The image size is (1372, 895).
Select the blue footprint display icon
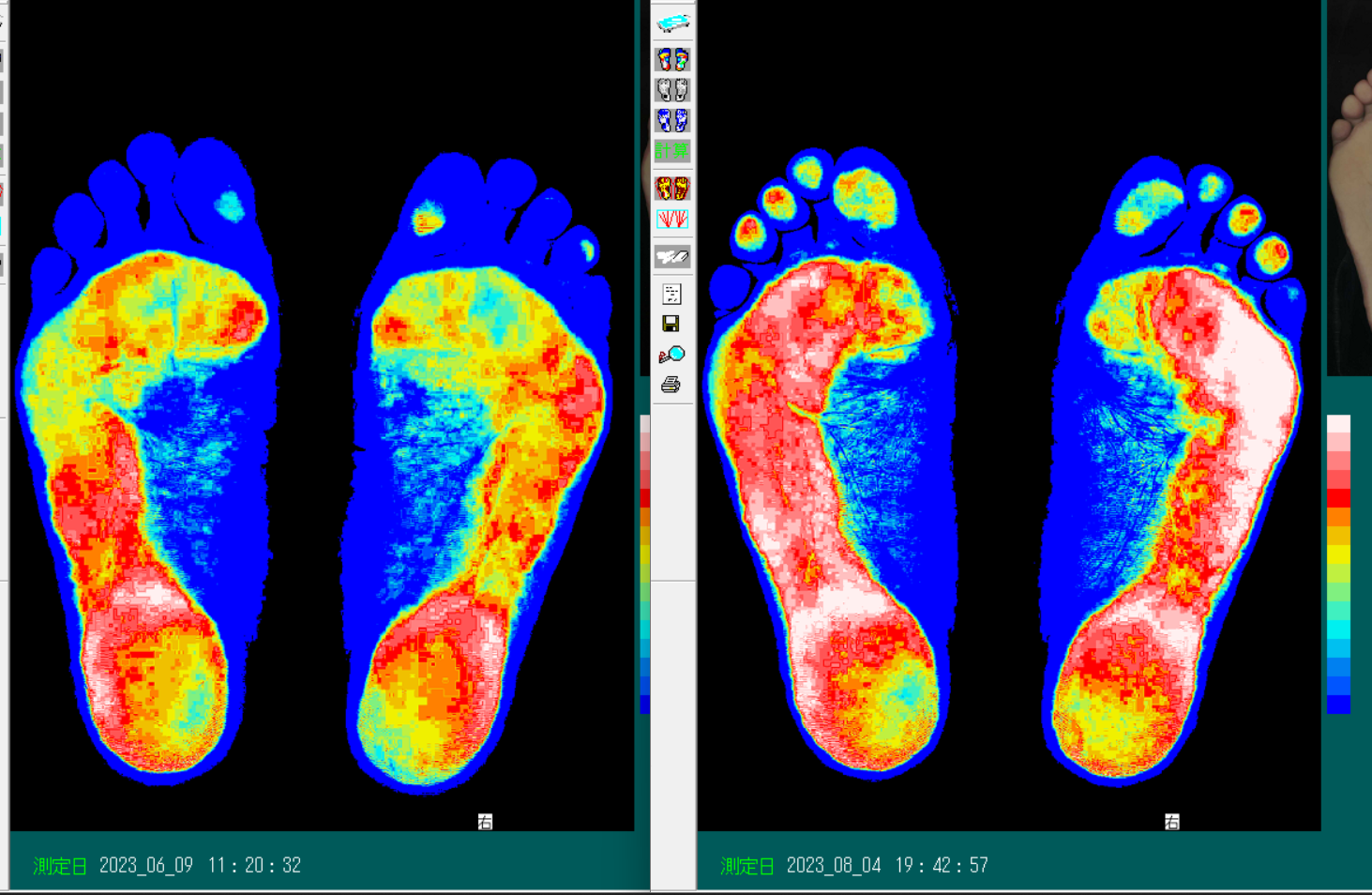pos(672,120)
